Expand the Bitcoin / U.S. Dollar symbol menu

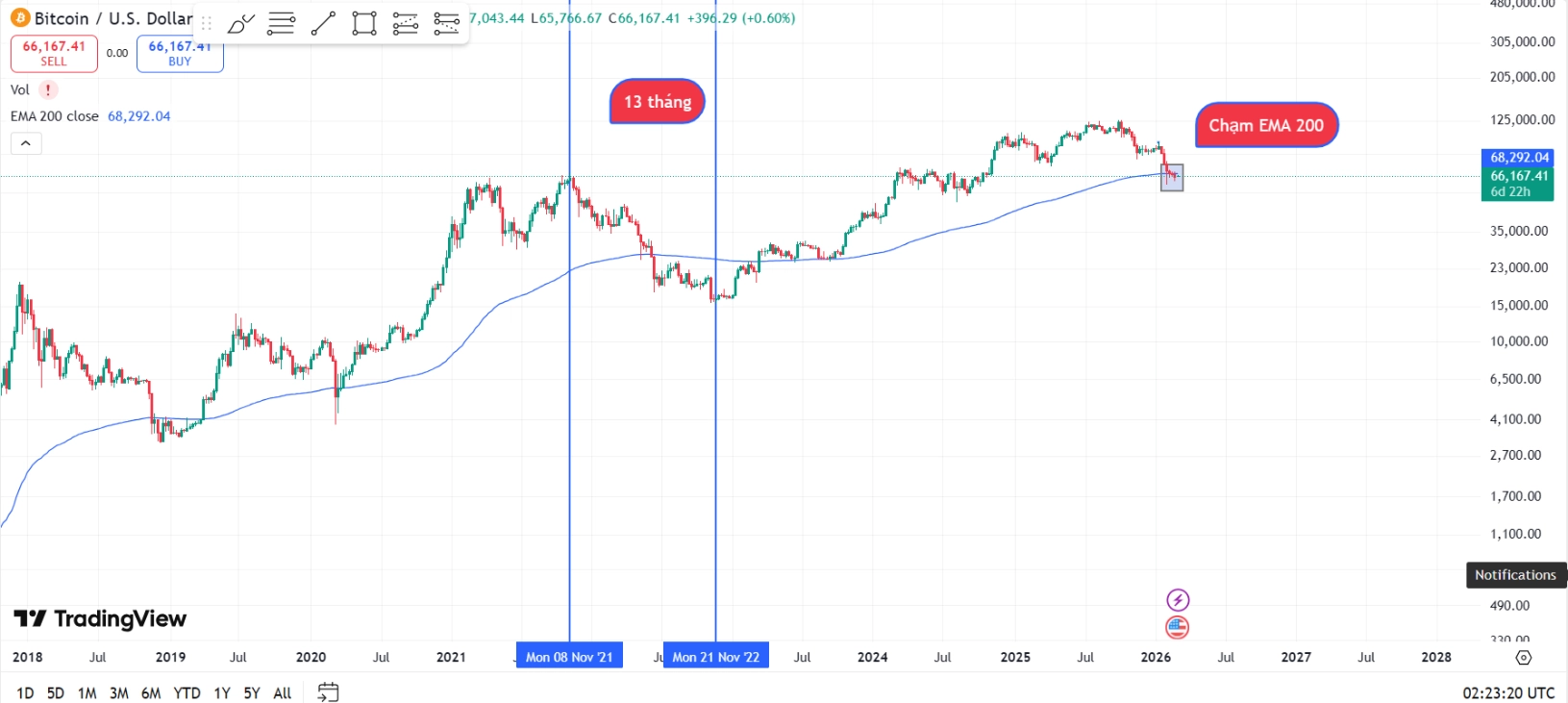tap(106, 17)
